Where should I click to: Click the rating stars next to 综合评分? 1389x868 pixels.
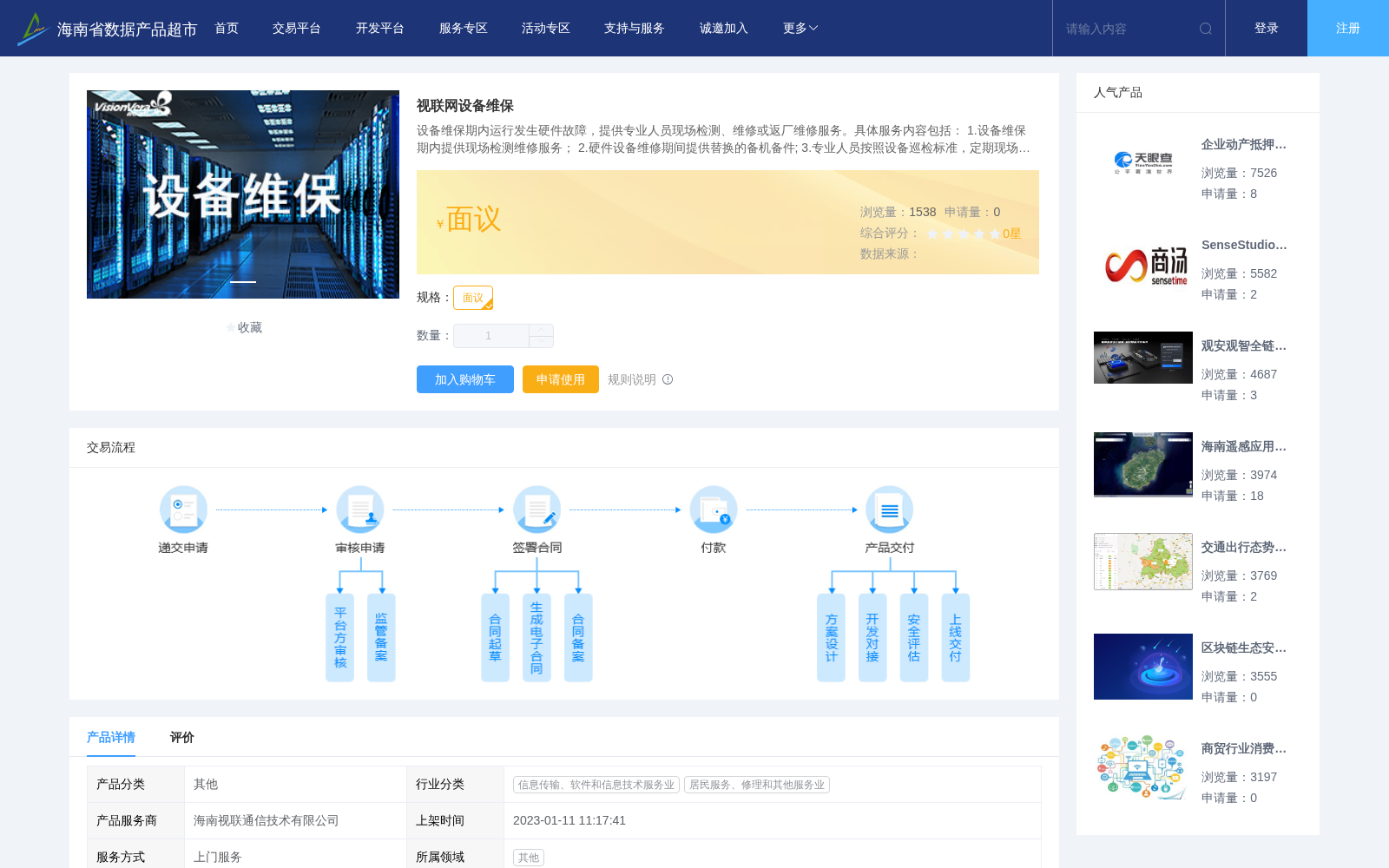pyautogui.click(x=964, y=233)
